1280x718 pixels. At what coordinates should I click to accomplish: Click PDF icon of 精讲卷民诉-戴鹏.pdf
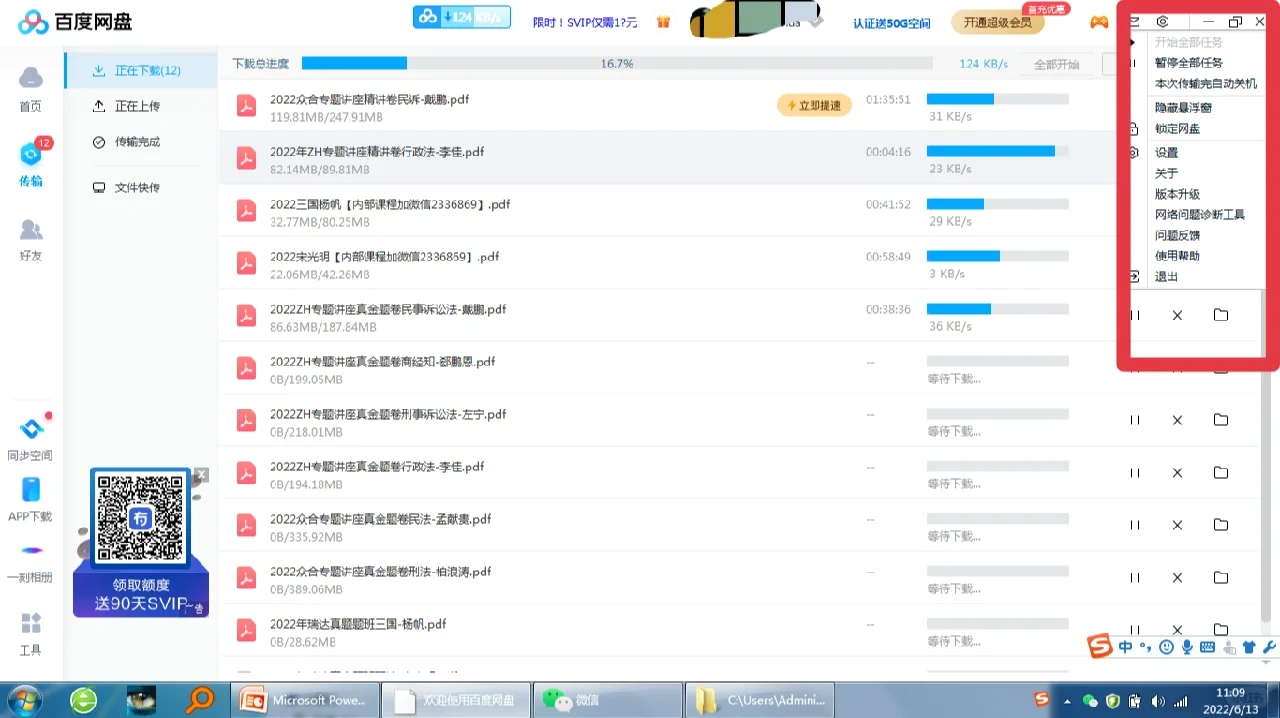[246, 105]
